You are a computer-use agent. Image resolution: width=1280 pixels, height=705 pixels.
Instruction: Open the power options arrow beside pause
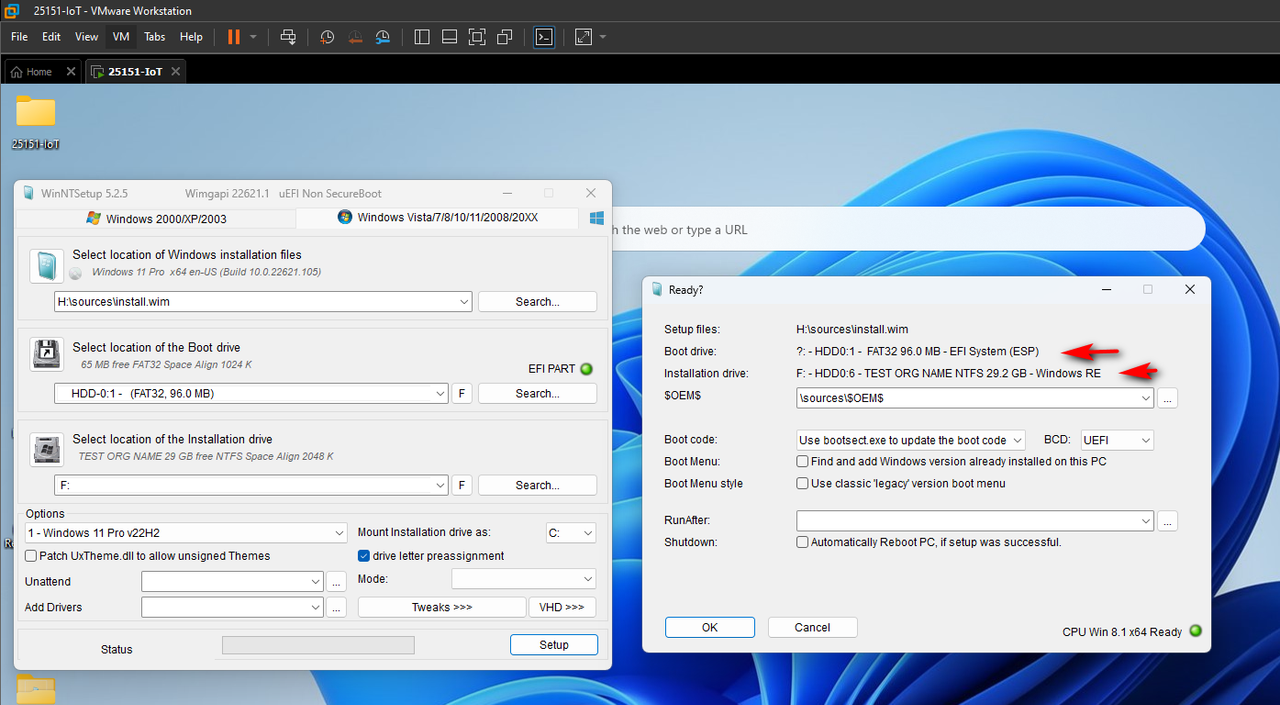click(253, 37)
